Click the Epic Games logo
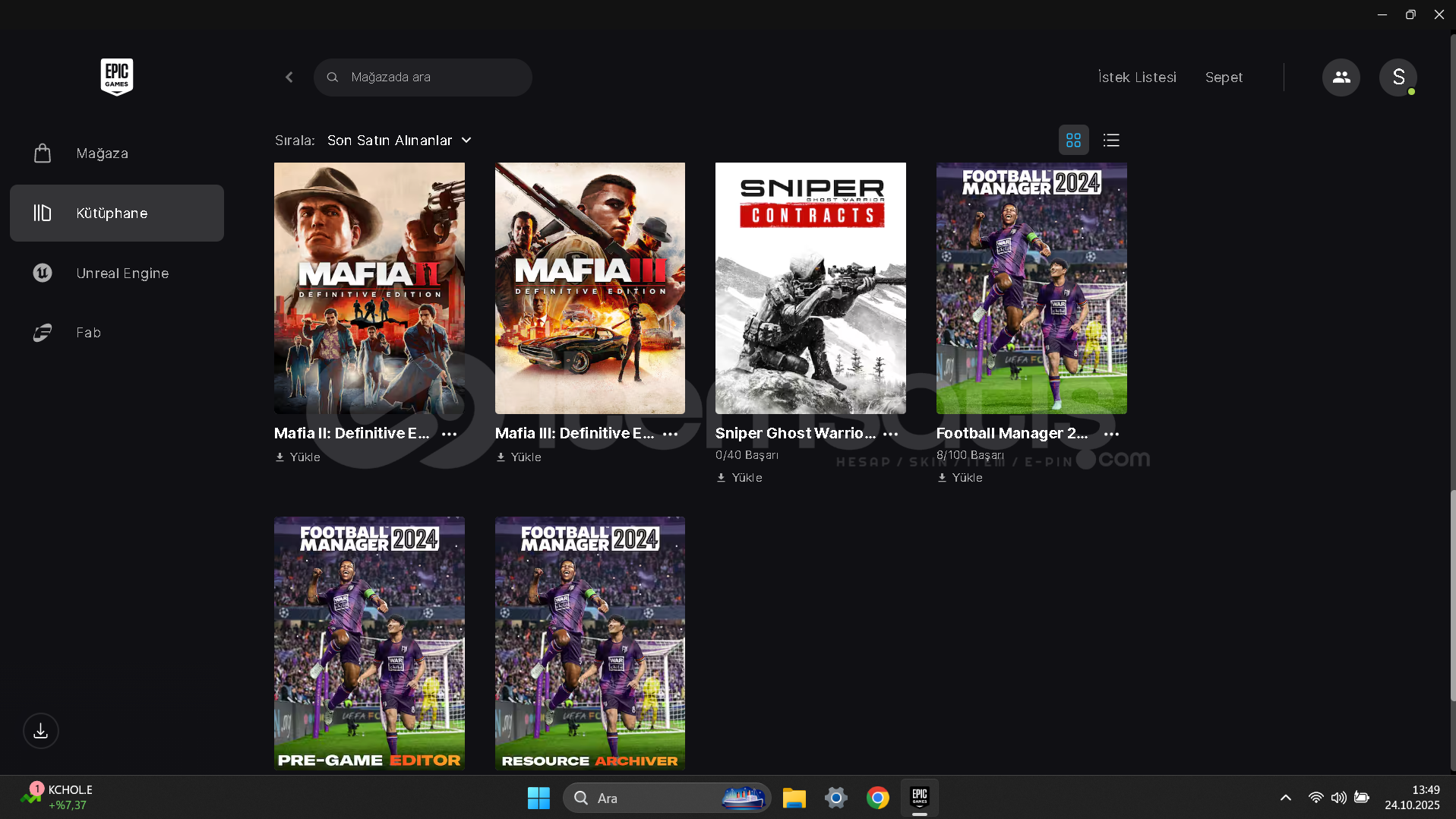Screen dimensions: 1456x819 (117, 77)
